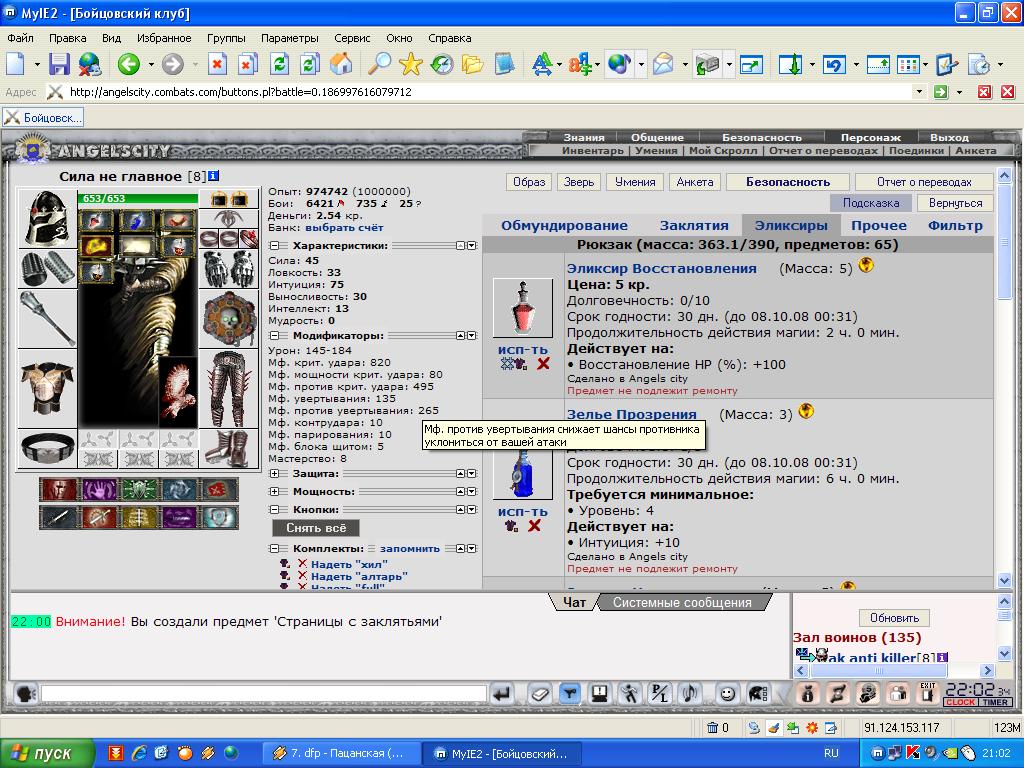The width and height of the screenshot is (1024, 768).
Task: Click the Windows пуск start button
Action: click(46, 753)
